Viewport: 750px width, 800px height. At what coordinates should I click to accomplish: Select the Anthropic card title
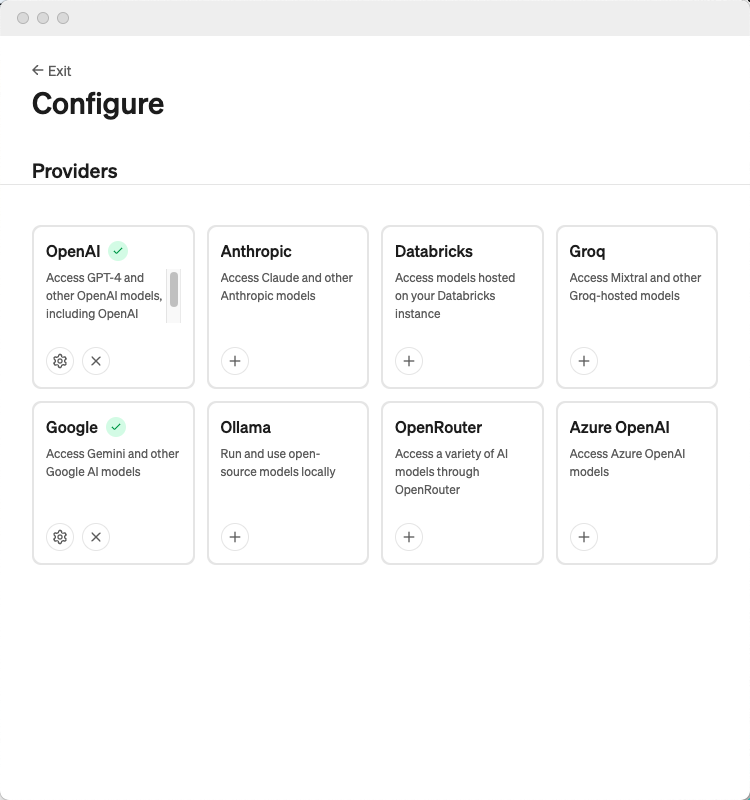click(x=256, y=252)
